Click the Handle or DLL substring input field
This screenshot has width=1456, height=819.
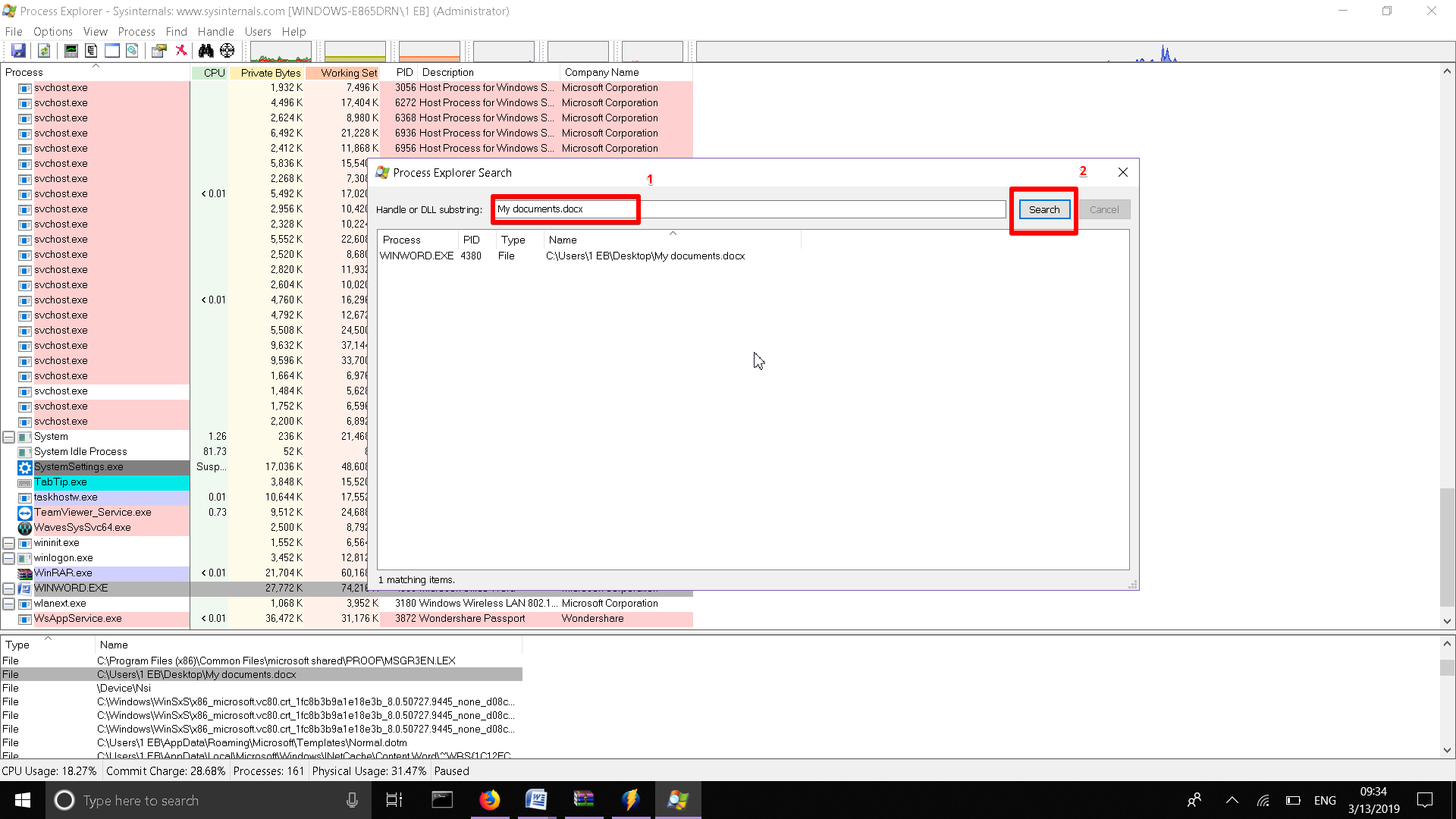[751, 209]
